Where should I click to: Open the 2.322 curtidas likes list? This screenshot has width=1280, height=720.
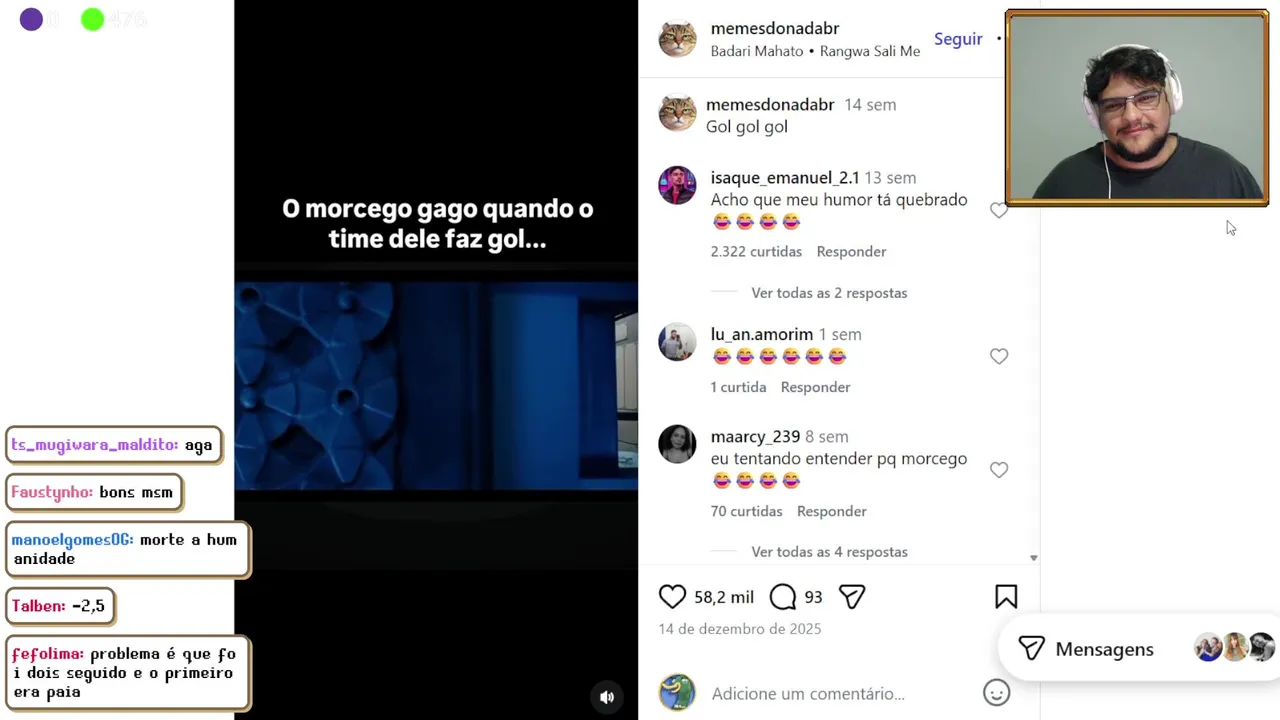point(756,252)
